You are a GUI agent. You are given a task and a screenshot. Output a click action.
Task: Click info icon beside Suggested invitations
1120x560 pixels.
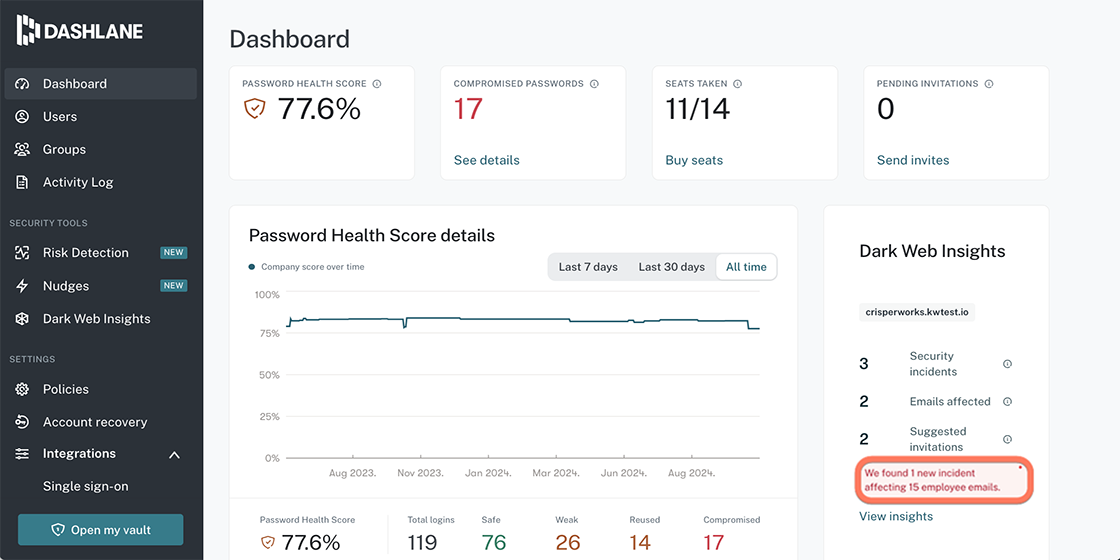pyautogui.click(x=1007, y=439)
